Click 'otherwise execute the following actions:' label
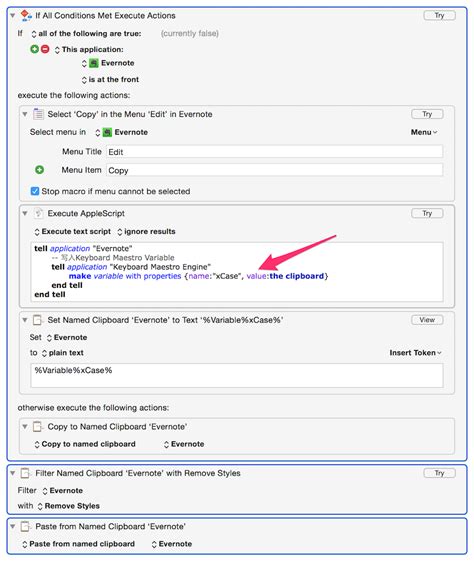The height and width of the screenshot is (563, 474). click(93, 408)
